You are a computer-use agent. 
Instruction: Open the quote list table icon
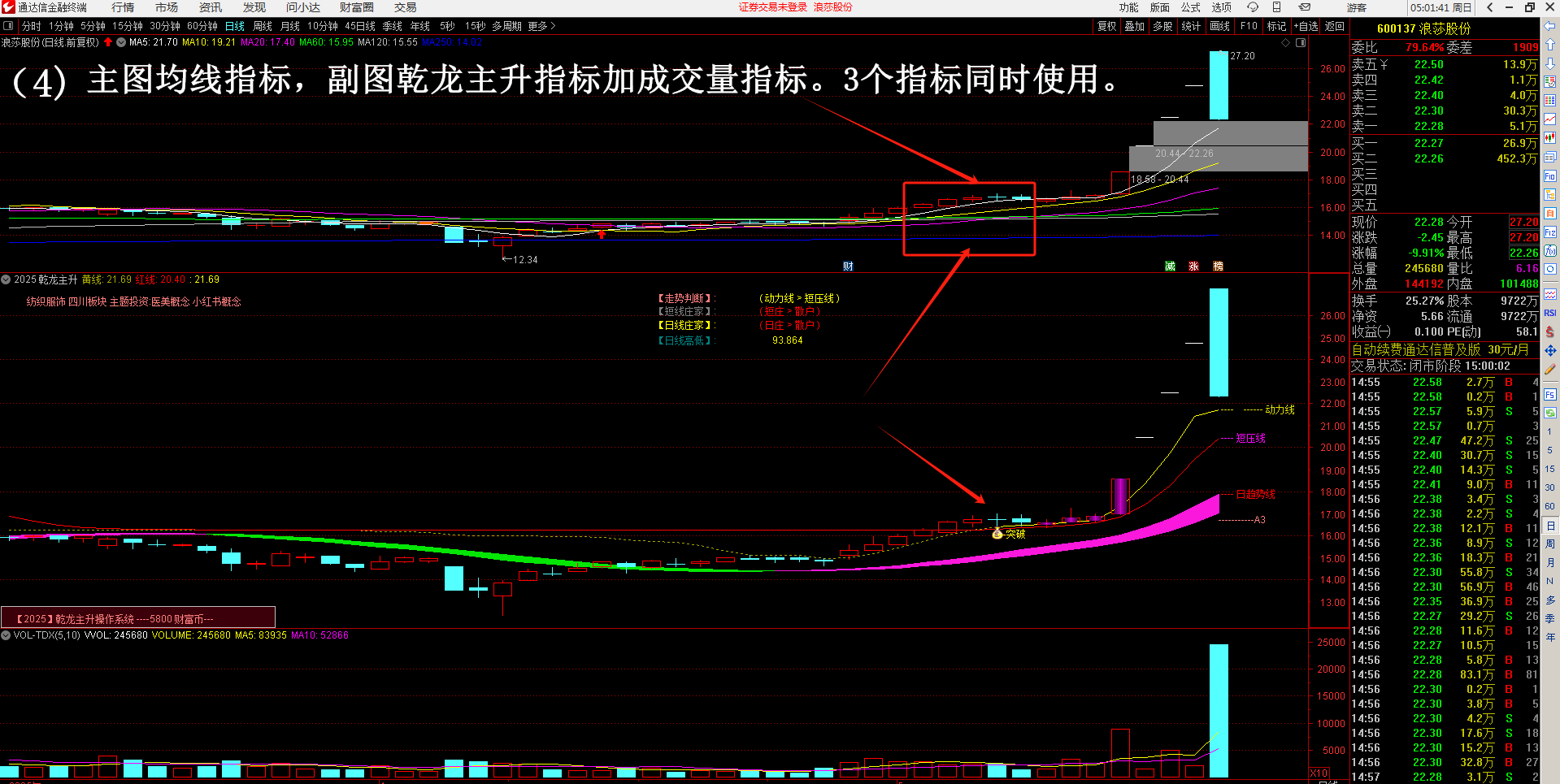1550,100
